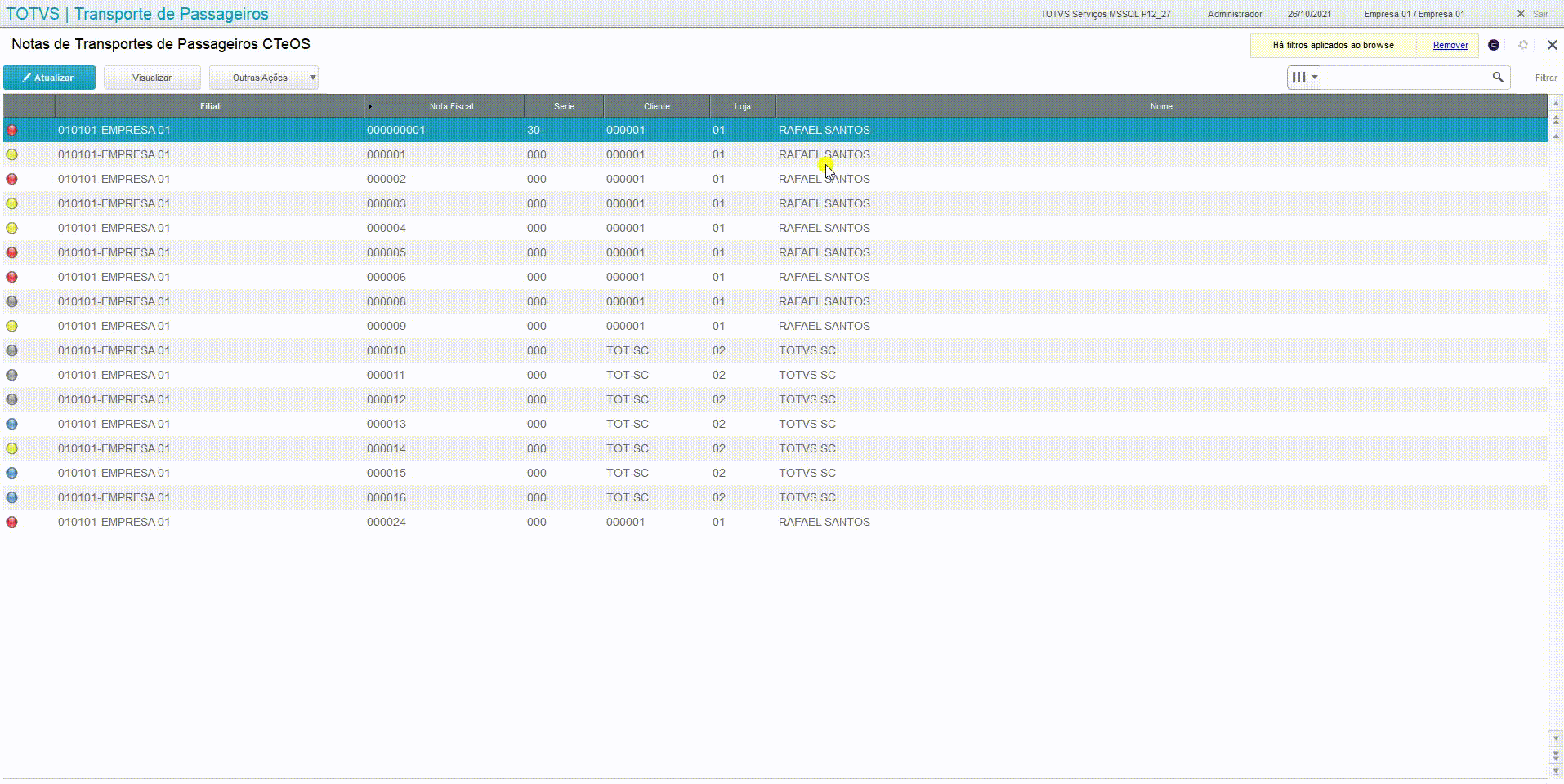The image size is (1564, 784).
Task: Expand the Outras Ações dropdown arrow
Action: click(x=312, y=78)
